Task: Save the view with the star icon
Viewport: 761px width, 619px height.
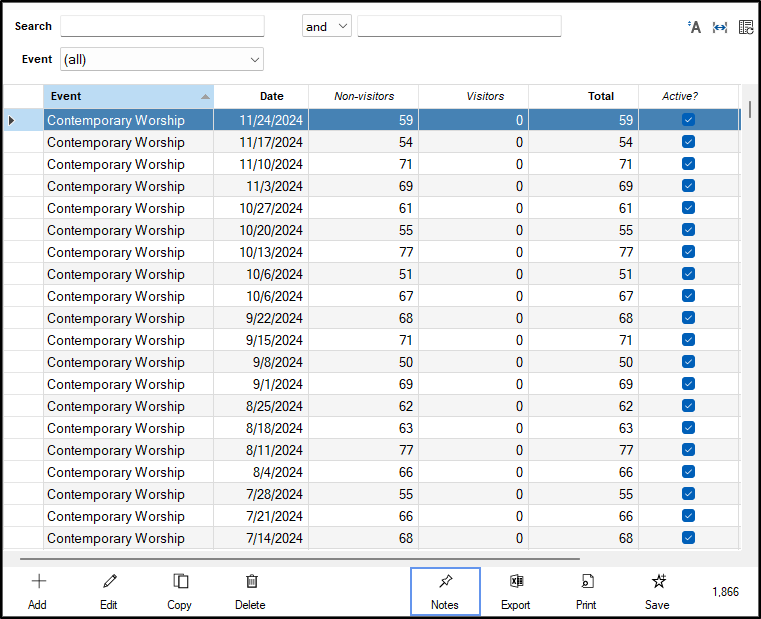Action: 658,582
